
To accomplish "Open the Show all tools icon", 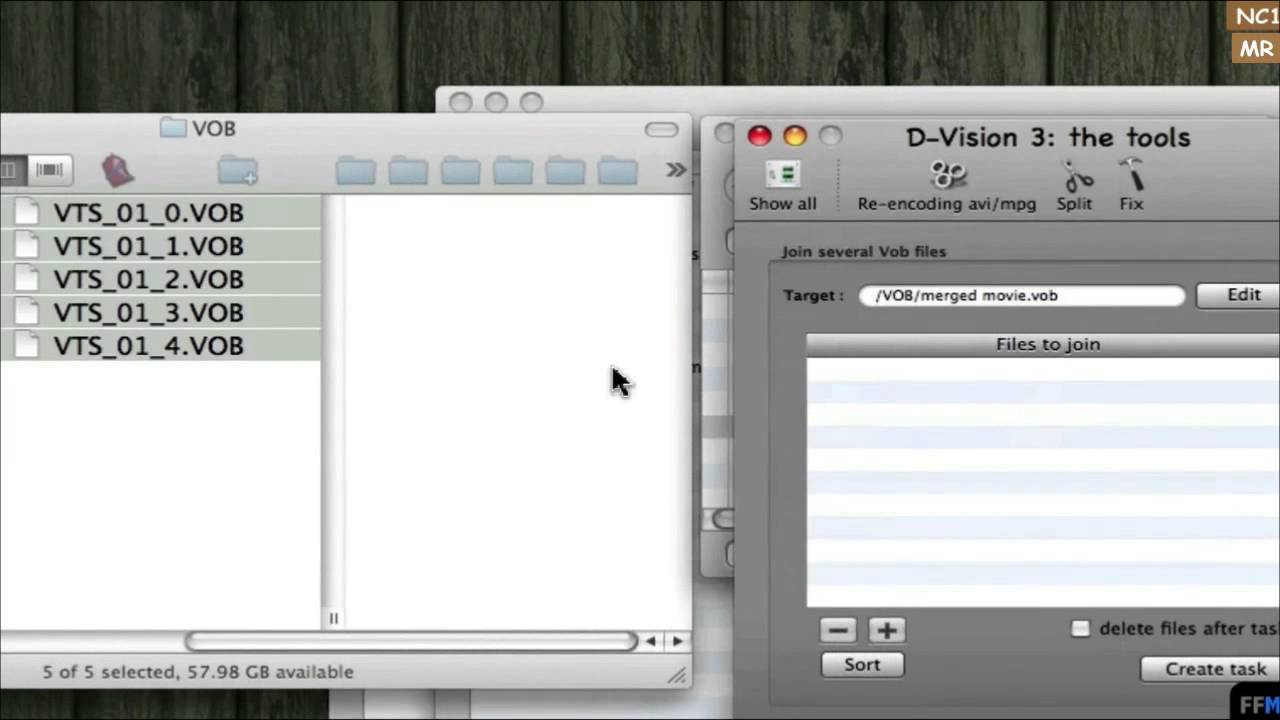I will coord(783,187).
